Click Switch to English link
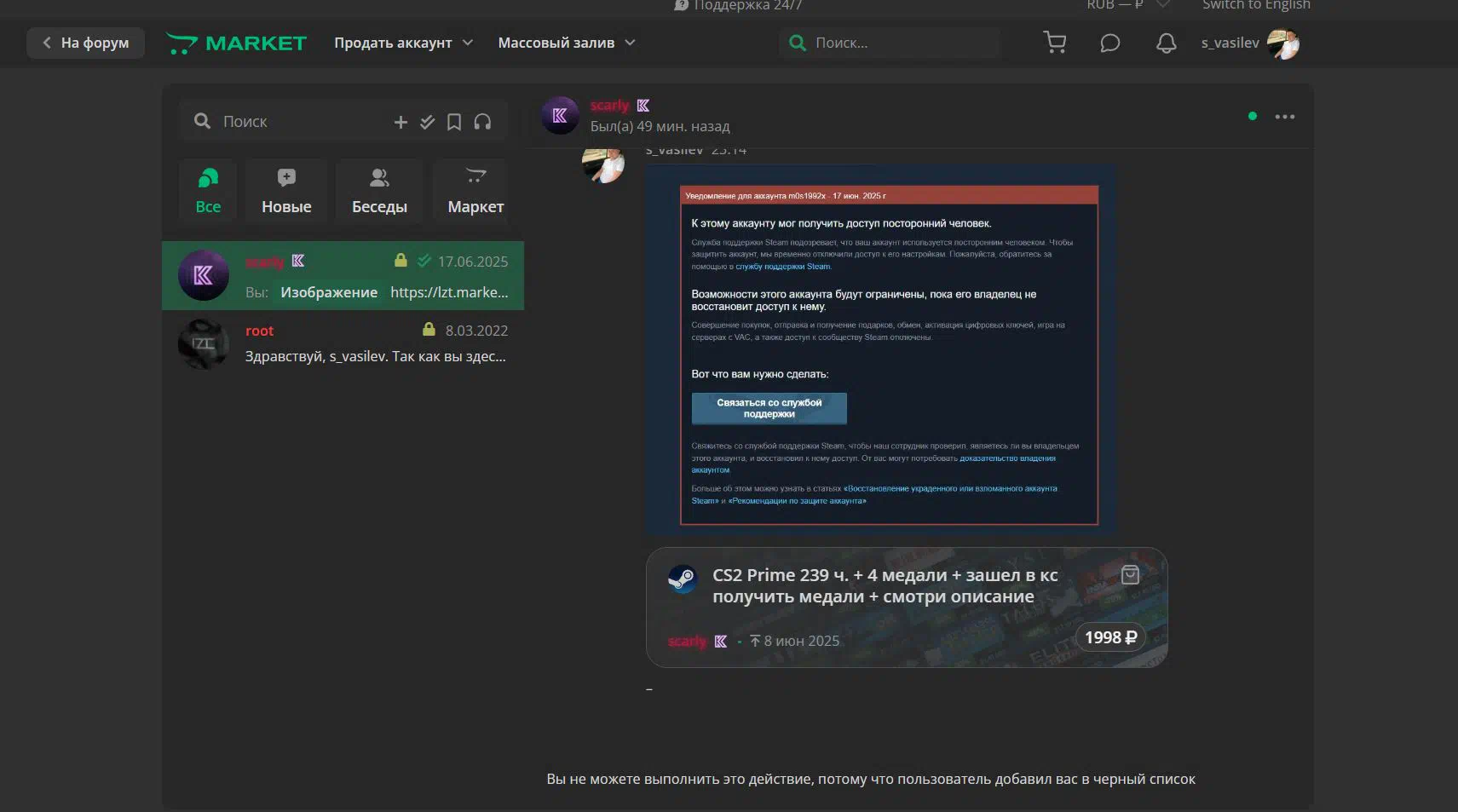Image resolution: width=1458 pixels, height=812 pixels. [1256, 5]
